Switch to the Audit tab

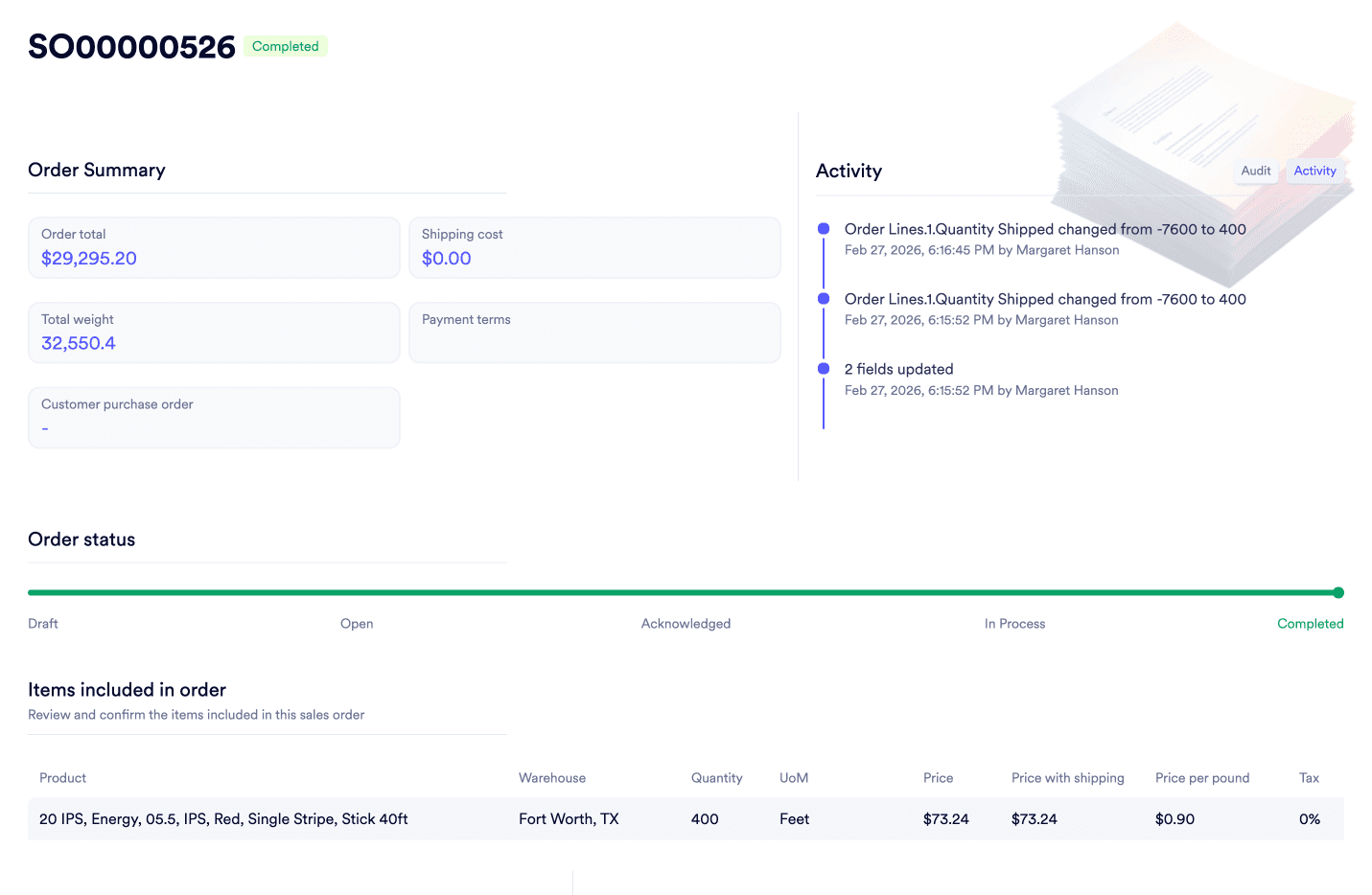coord(1256,171)
